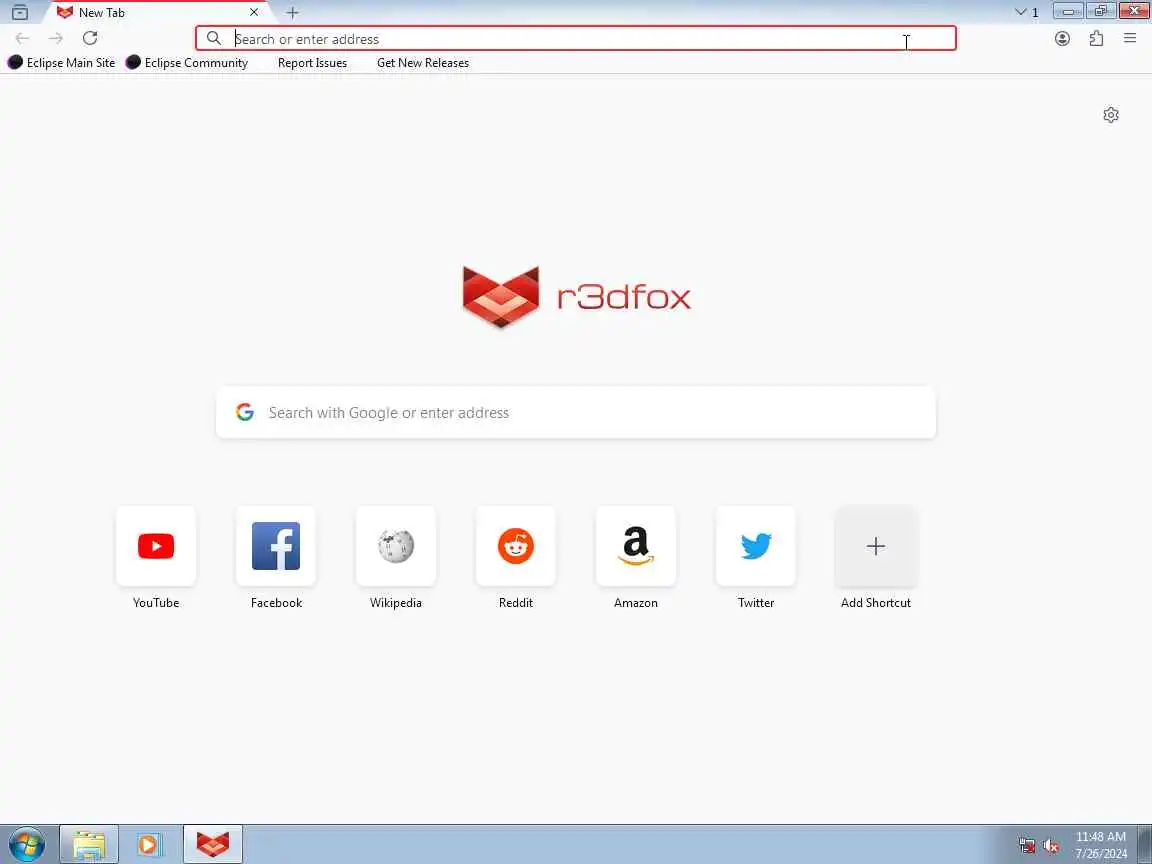1152x864 pixels.
Task: Open Eclipse Main Site bookmark
Action: [x=62, y=62]
